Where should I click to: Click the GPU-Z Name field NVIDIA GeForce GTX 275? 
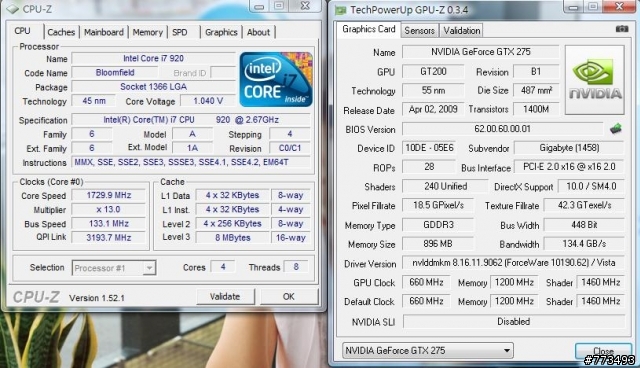(x=480, y=52)
